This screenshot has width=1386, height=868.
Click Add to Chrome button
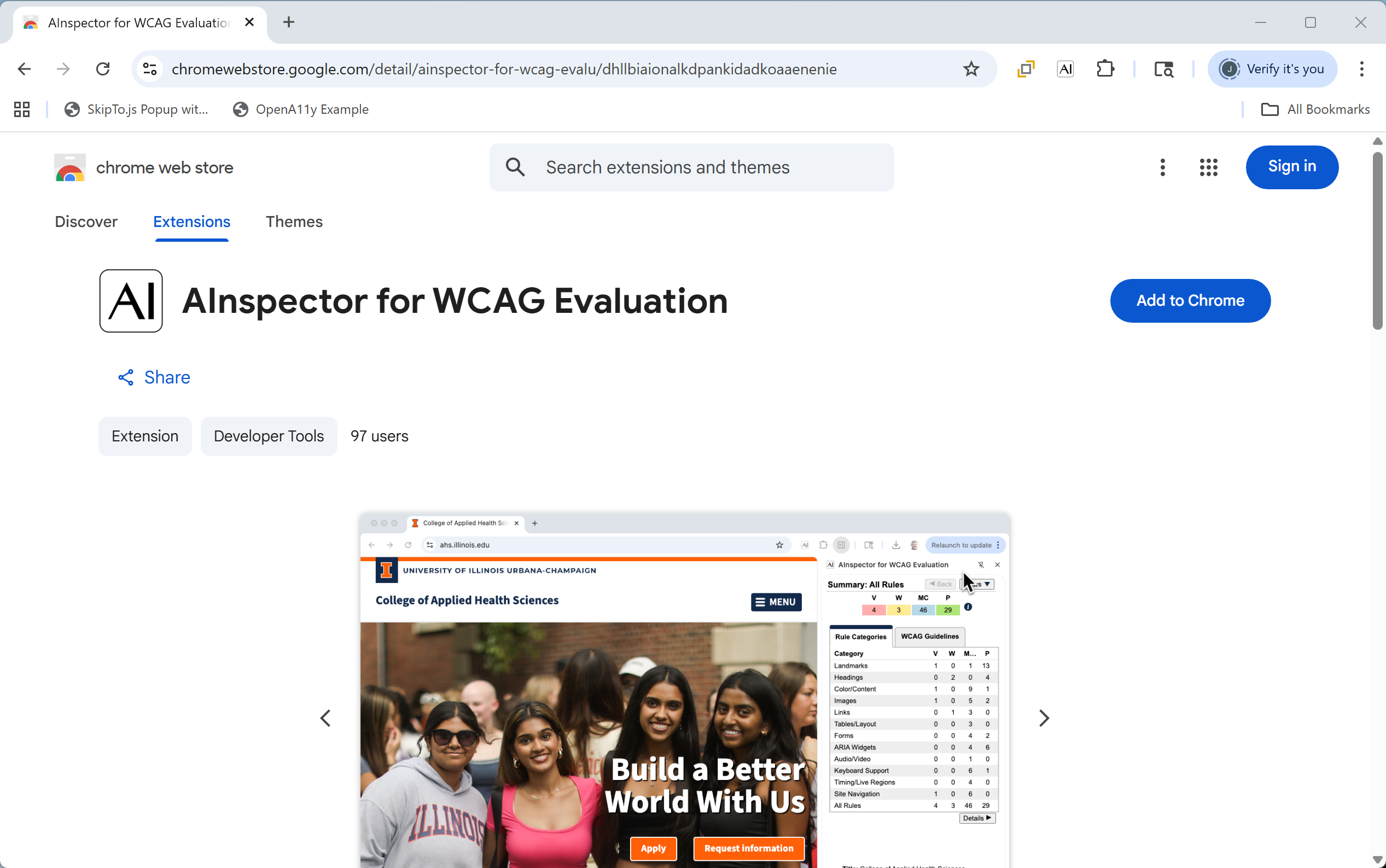pos(1190,301)
